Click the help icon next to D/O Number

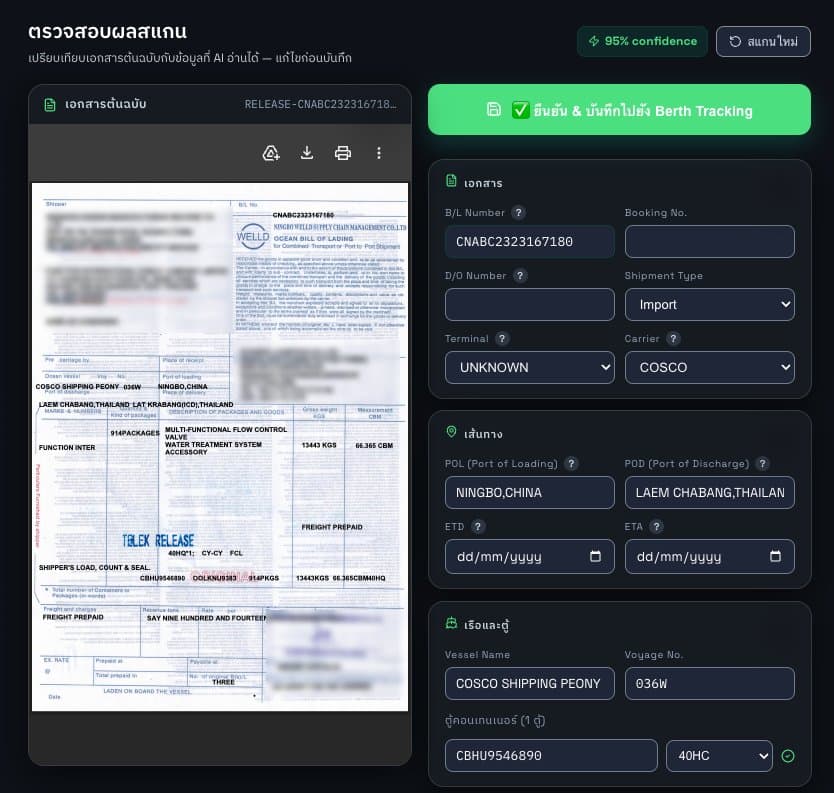(x=520, y=276)
